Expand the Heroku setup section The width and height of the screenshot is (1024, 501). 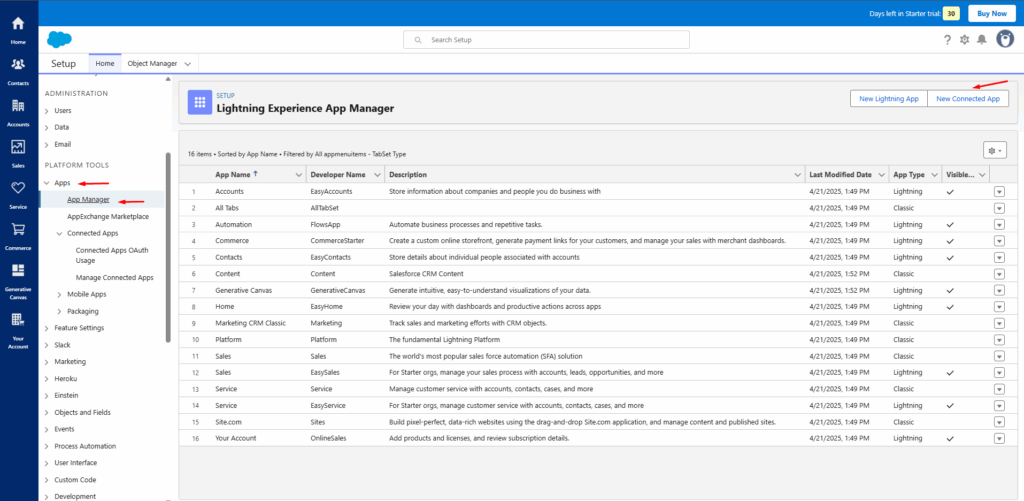tap(46, 379)
